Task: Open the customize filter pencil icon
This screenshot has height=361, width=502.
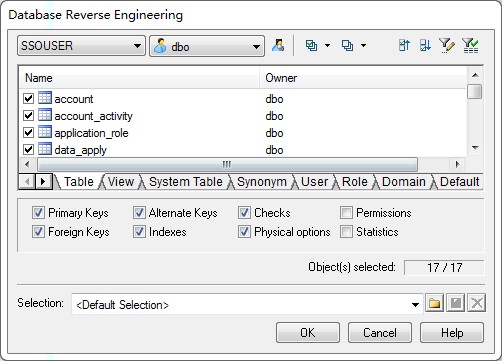Action: point(447,45)
